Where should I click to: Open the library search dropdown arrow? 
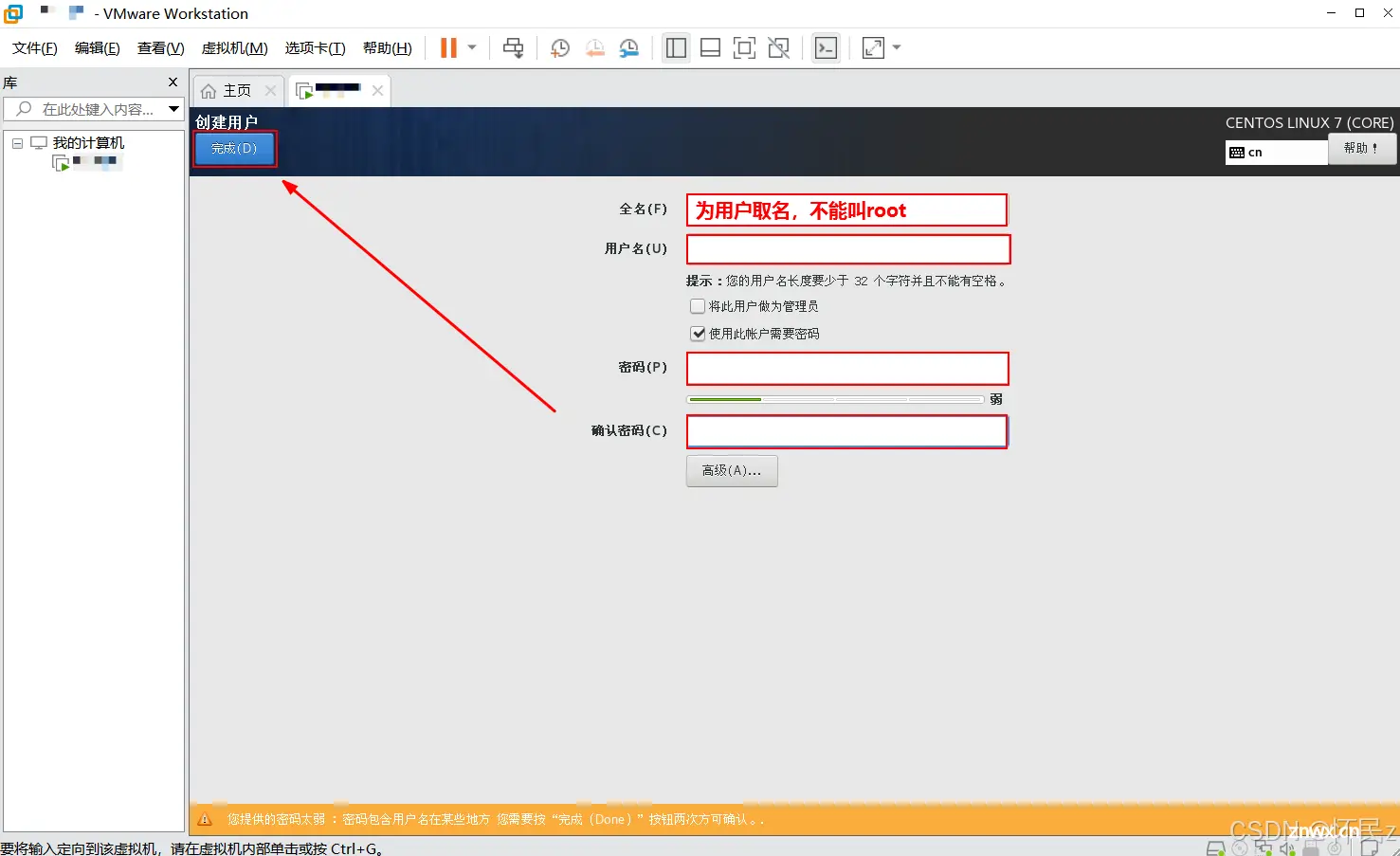click(x=173, y=109)
